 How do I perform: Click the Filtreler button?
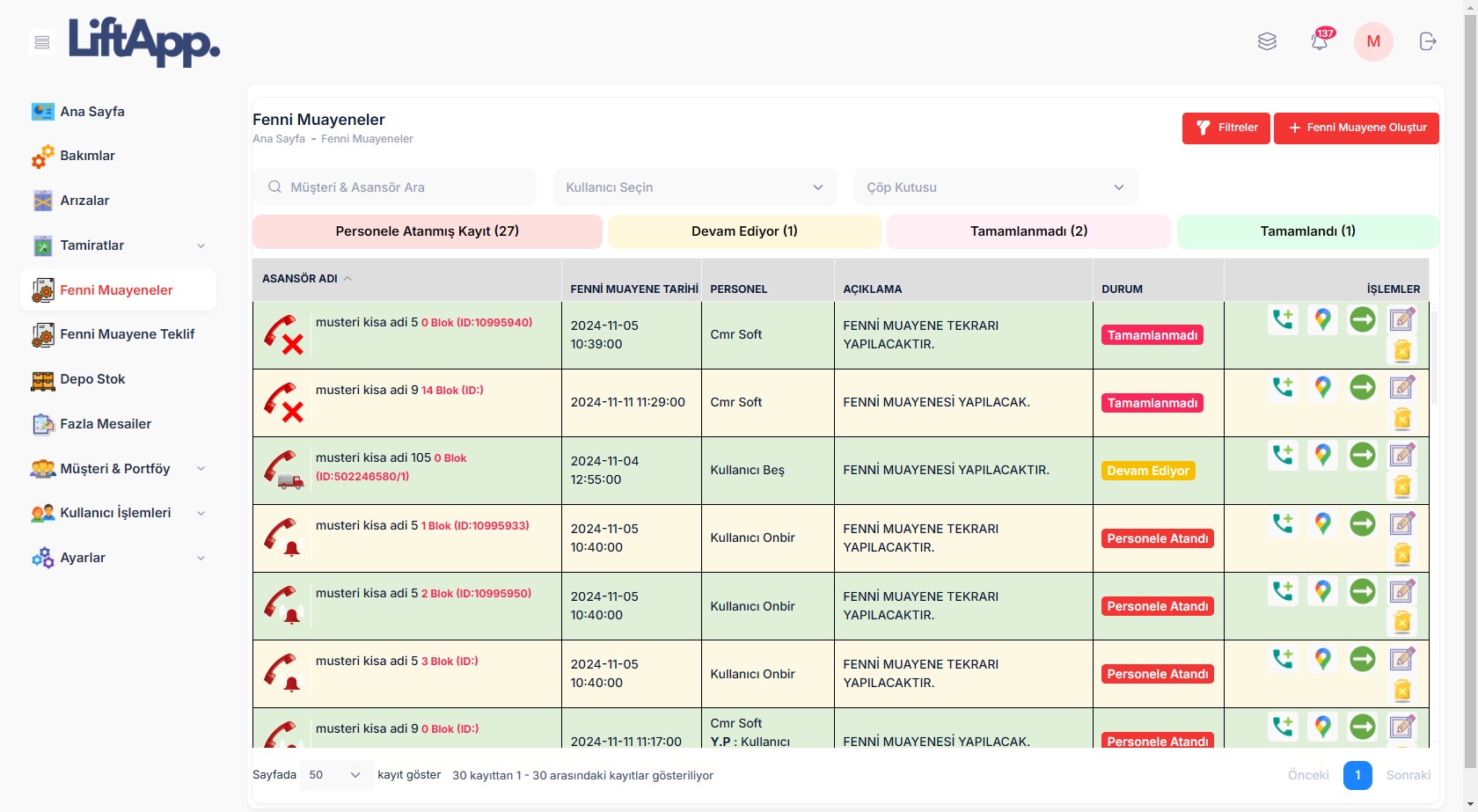click(x=1226, y=128)
